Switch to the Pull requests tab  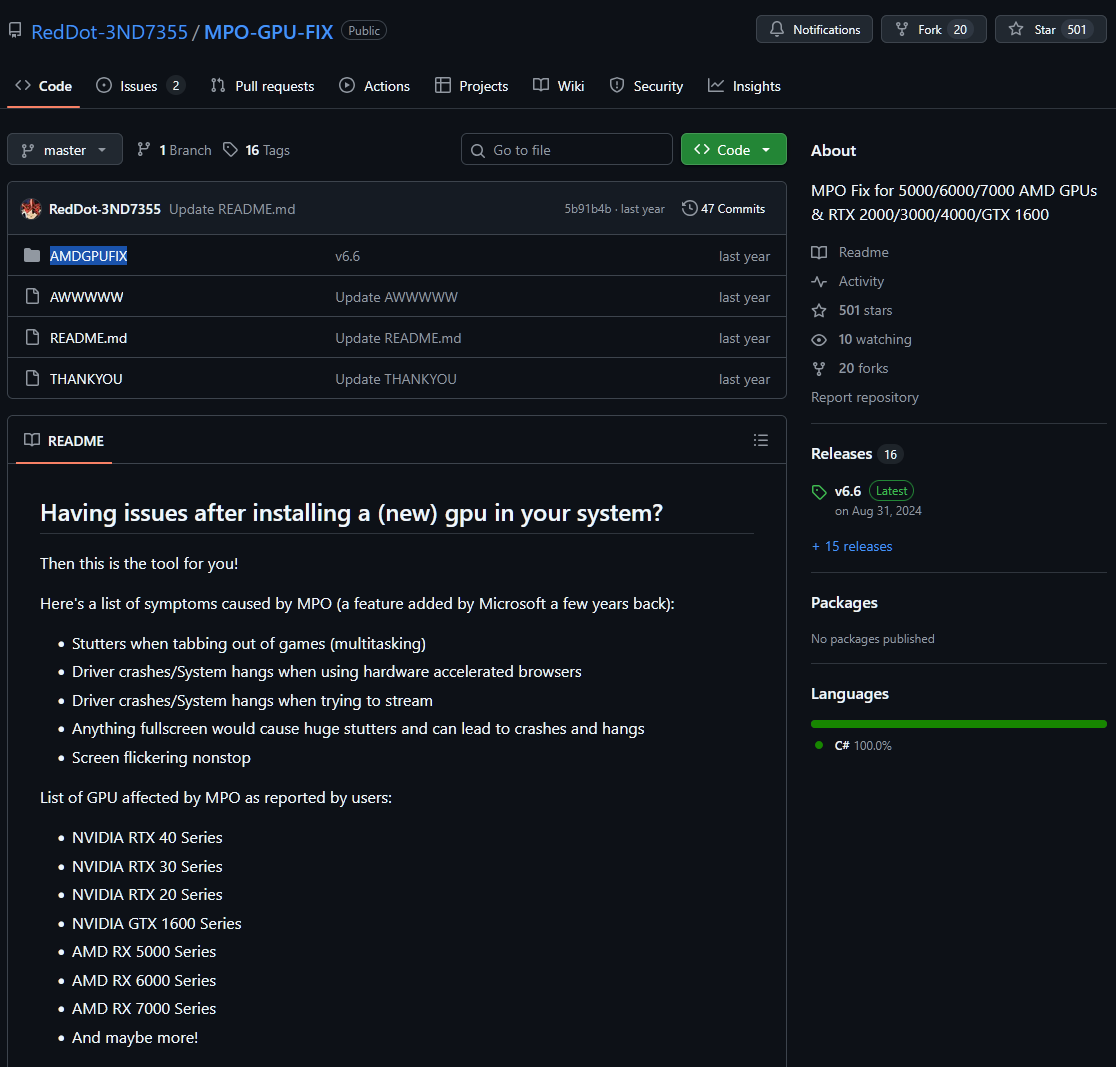click(262, 86)
